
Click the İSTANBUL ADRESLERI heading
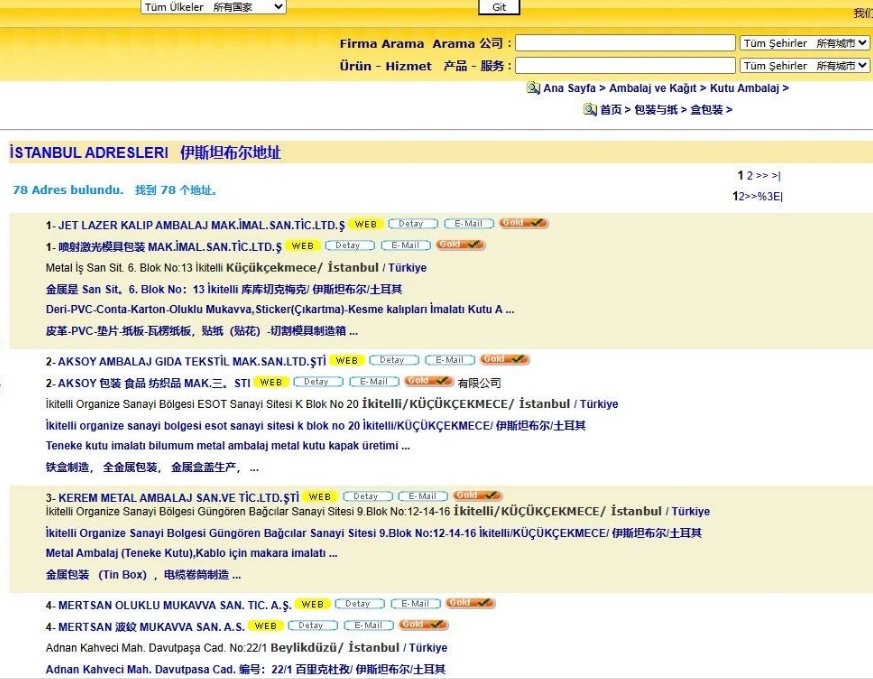(x=89, y=152)
